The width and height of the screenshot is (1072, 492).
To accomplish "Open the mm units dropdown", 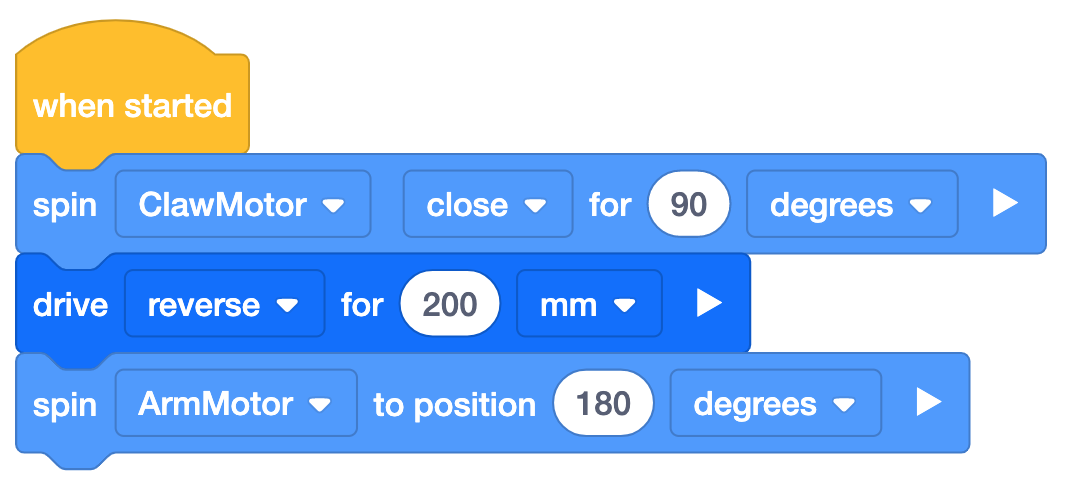I will [588, 304].
